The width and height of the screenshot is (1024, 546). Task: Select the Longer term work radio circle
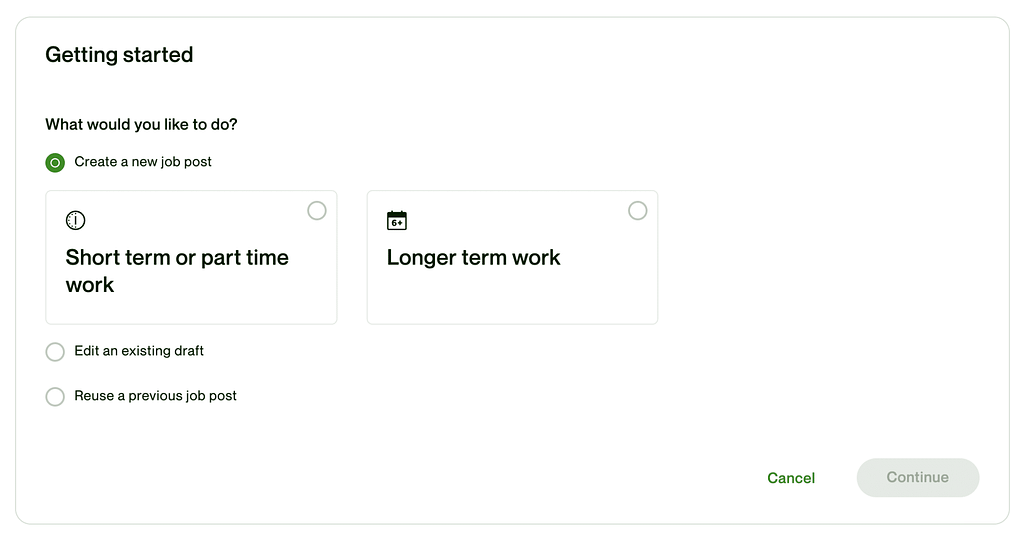pos(638,211)
